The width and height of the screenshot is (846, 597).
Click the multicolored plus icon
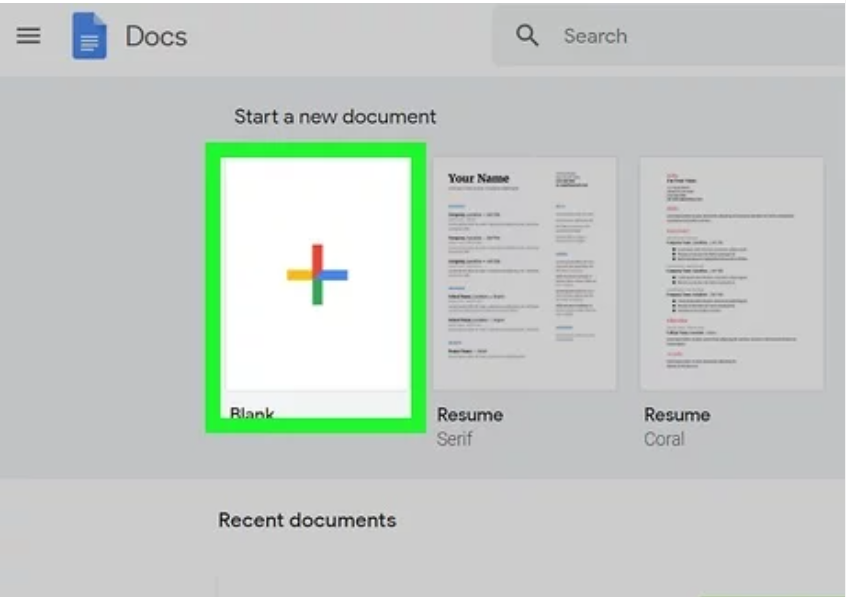coord(316,274)
